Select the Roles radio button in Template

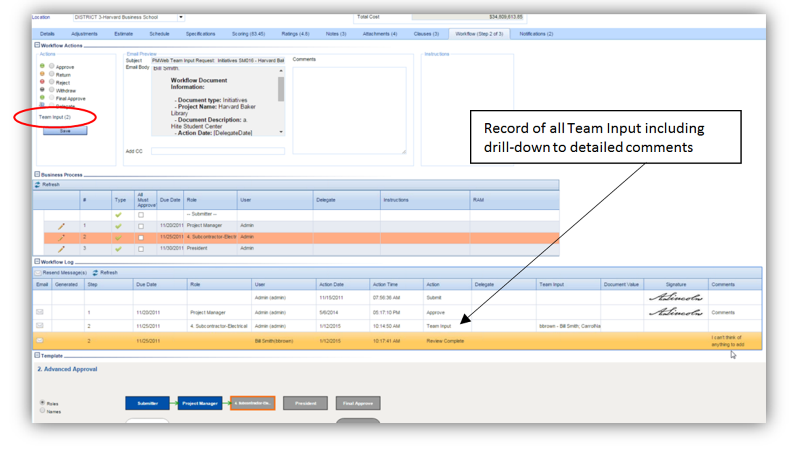pyautogui.click(x=42, y=403)
